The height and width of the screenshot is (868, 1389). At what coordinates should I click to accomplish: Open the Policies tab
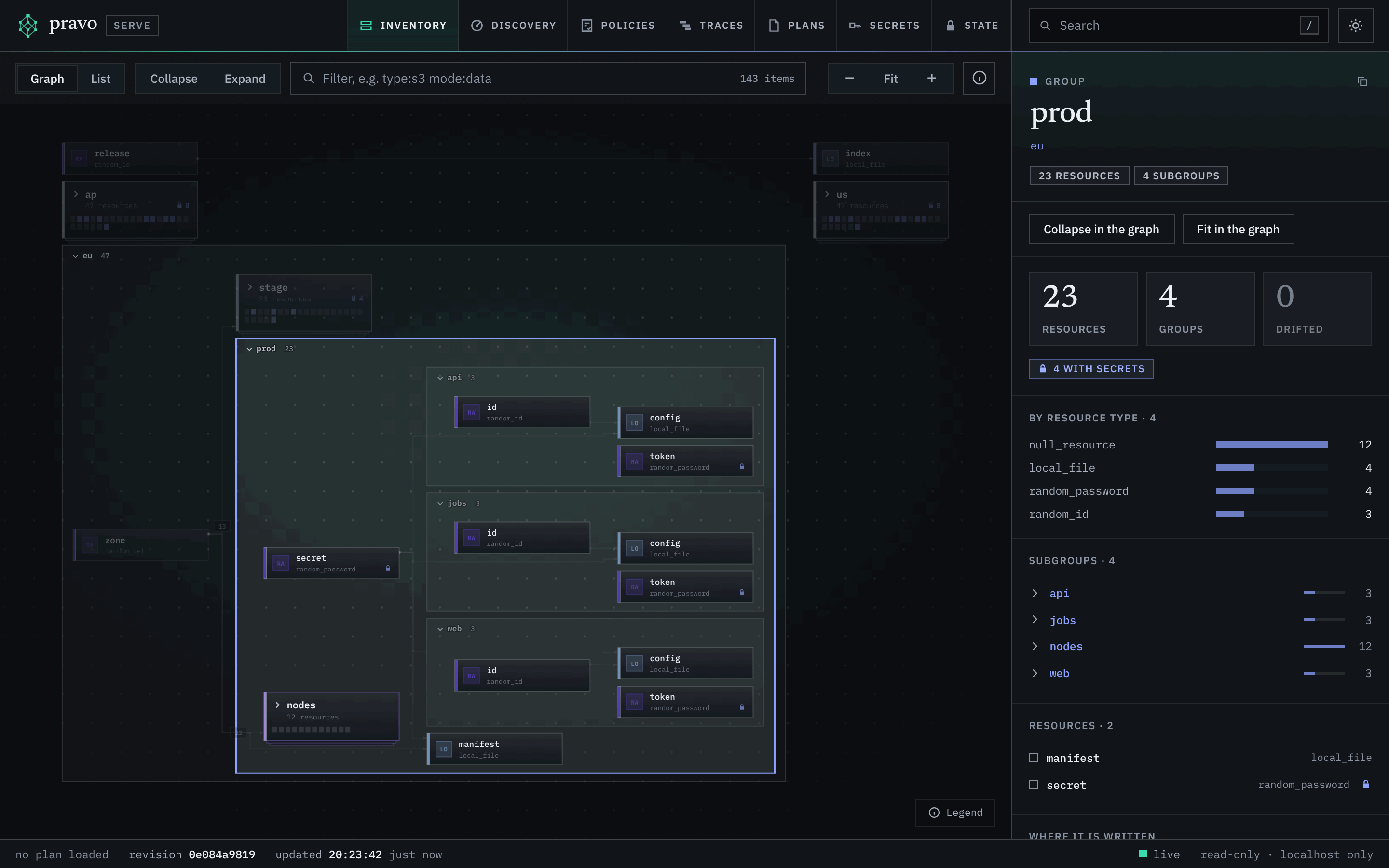(x=618, y=26)
